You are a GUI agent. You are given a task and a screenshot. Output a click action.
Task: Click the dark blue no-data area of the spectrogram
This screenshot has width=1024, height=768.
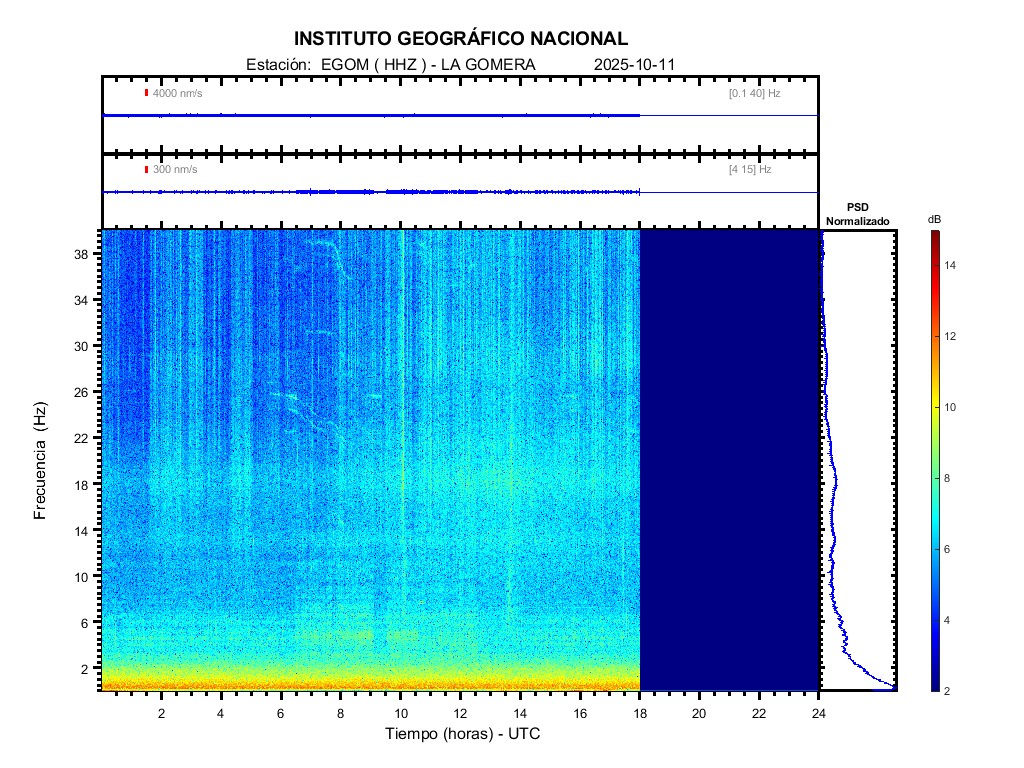pyautogui.click(x=729, y=460)
